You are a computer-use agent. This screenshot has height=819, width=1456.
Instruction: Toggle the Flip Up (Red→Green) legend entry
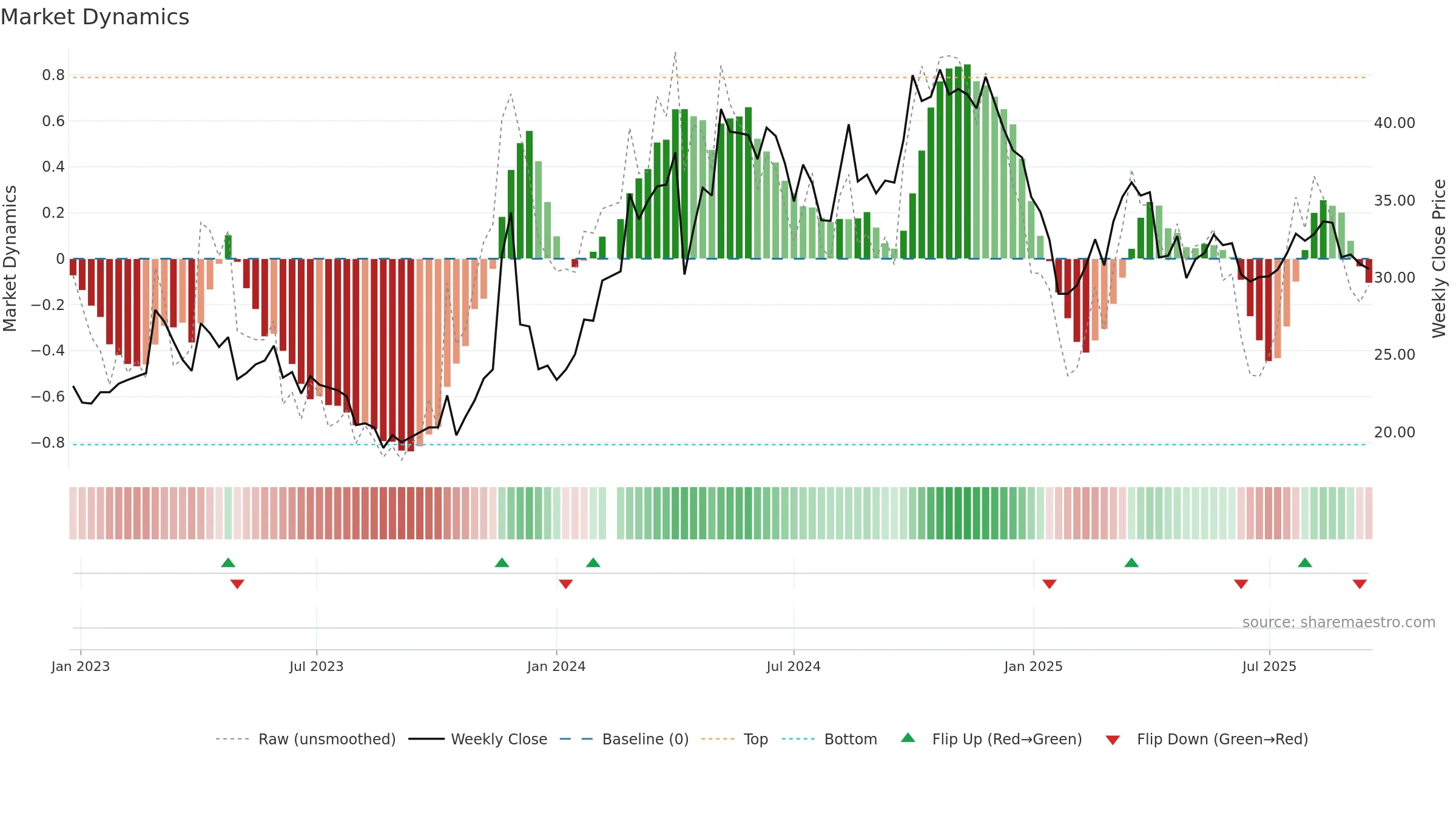[991, 739]
